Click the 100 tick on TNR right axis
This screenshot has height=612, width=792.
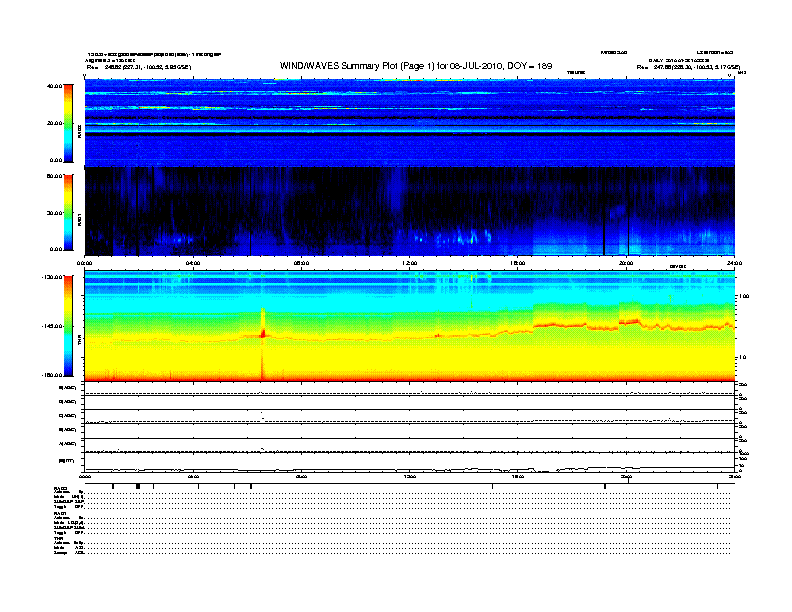coord(744,296)
